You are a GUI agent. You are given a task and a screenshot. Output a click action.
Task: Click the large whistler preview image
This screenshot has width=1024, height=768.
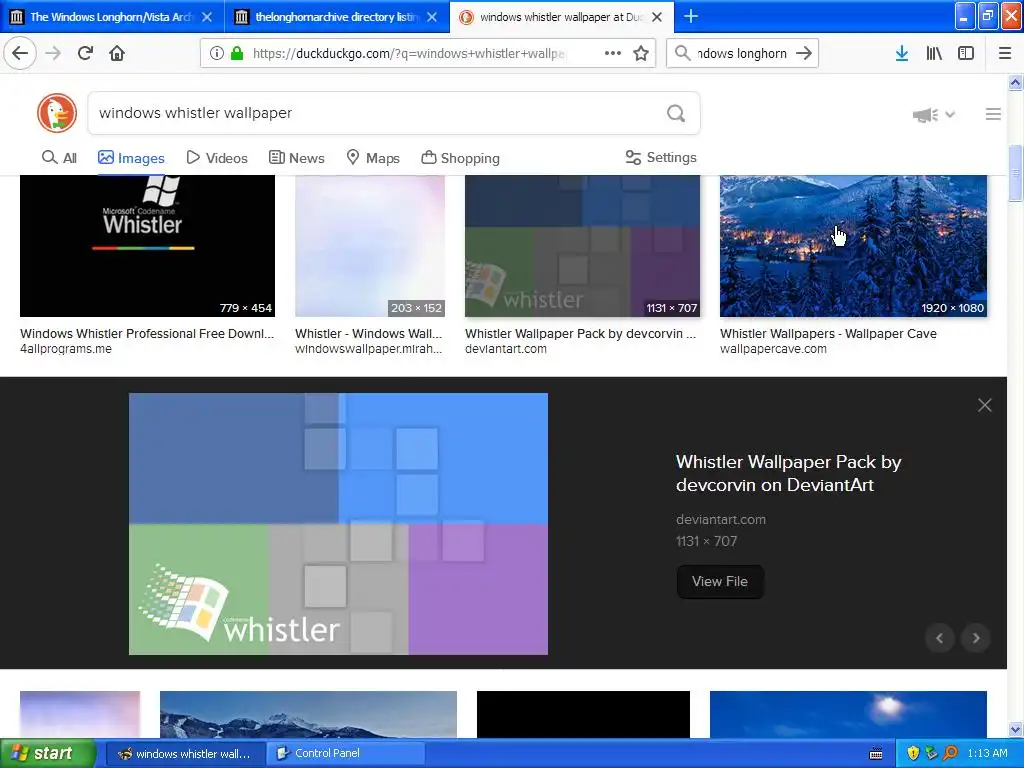(x=338, y=524)
